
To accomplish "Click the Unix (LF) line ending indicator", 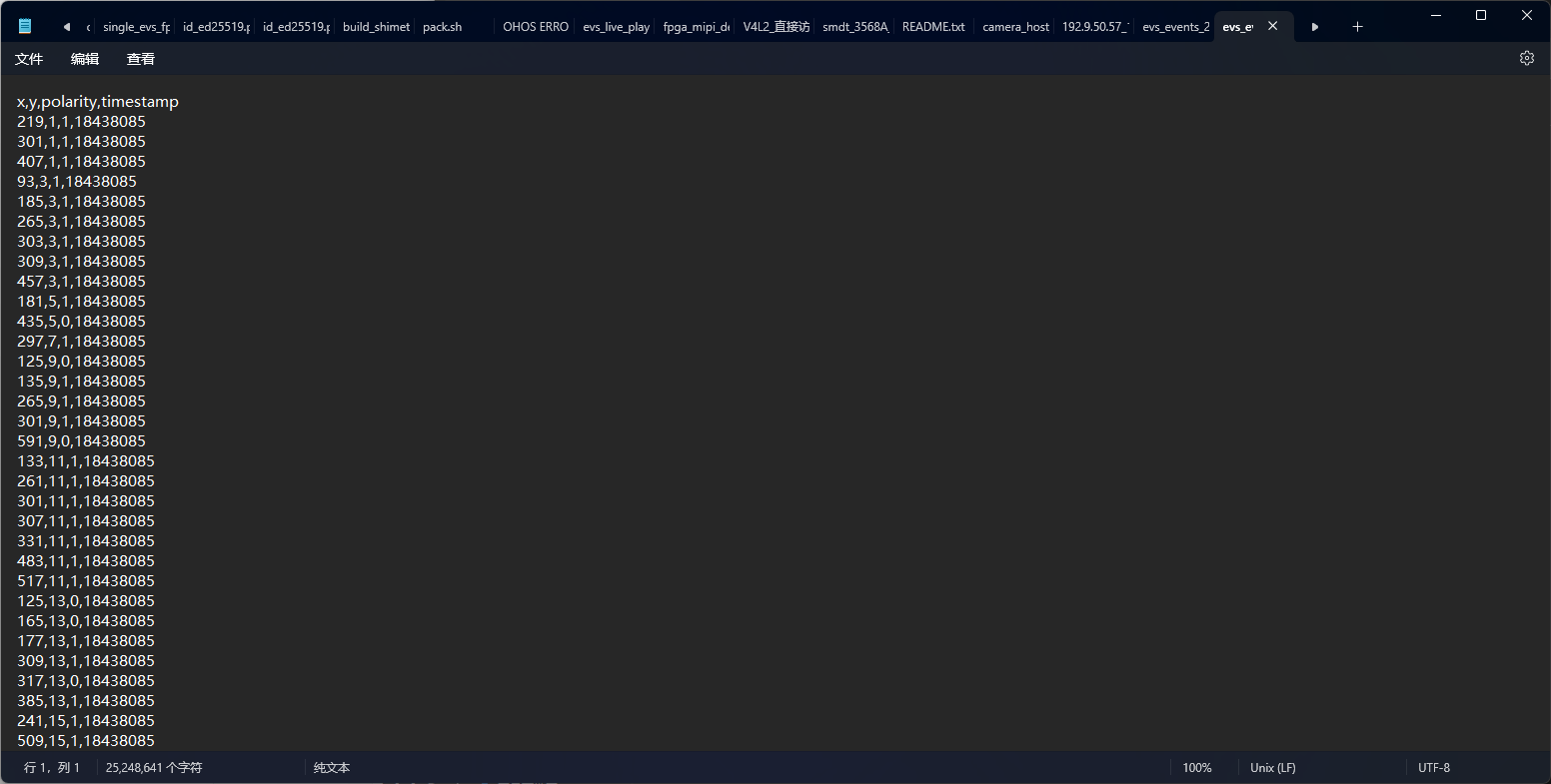I will 1272,768.
